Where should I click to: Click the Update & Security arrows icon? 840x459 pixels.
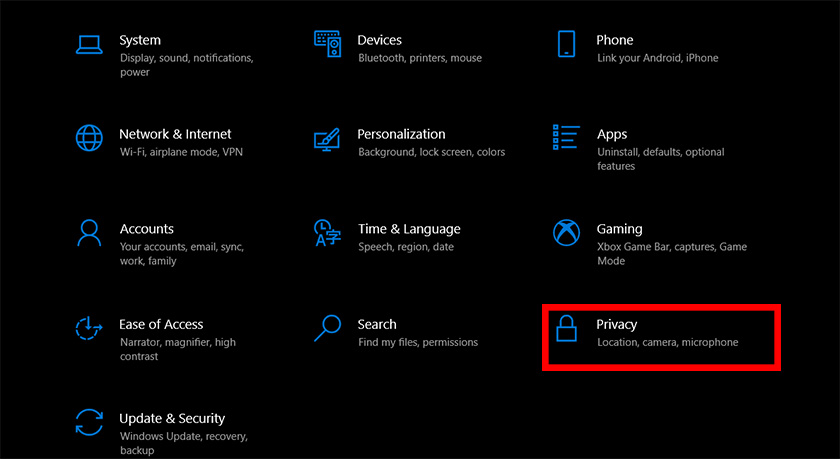pos(90,422)
